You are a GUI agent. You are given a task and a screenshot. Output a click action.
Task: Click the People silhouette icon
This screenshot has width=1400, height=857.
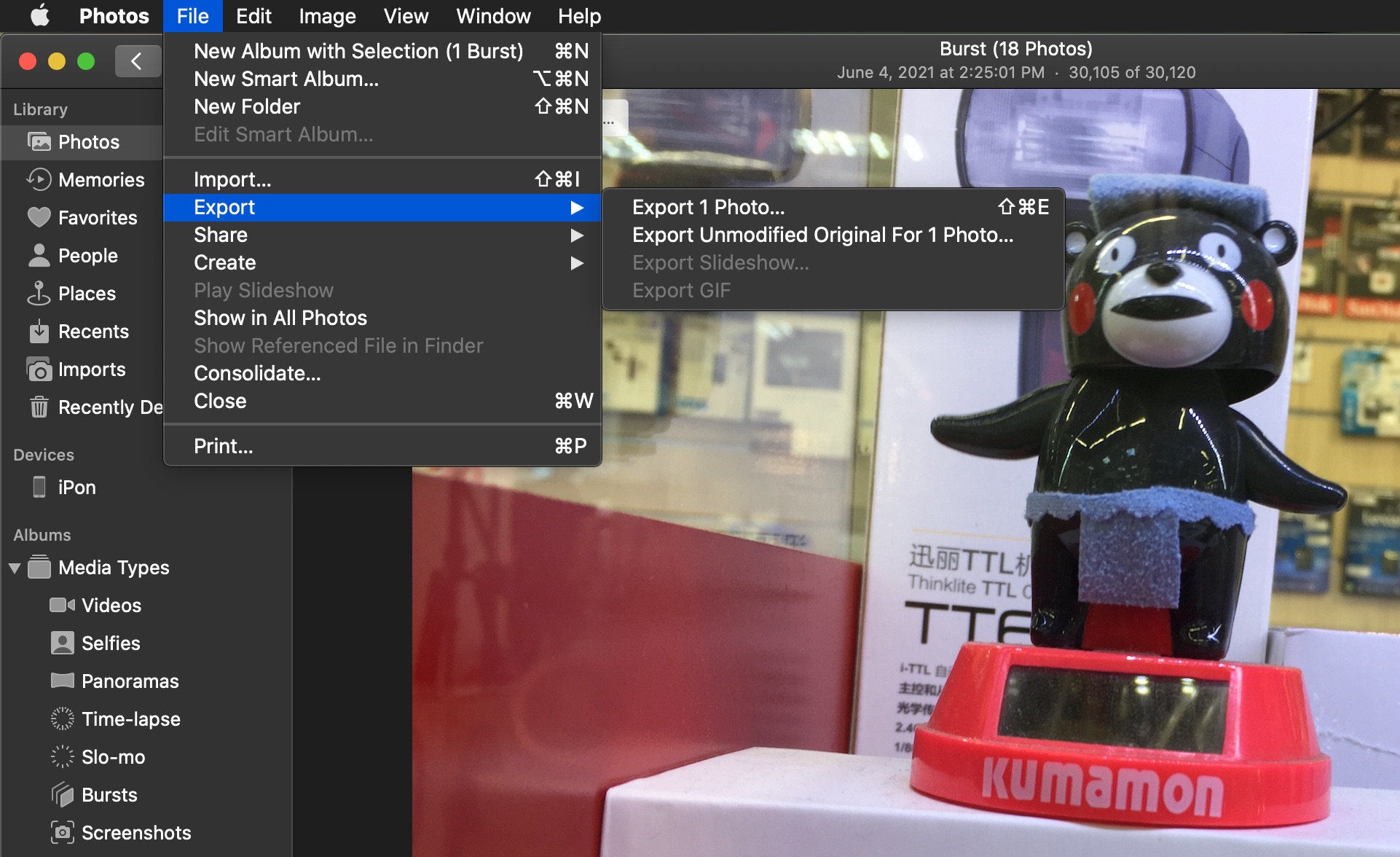[x=39, y=255]
